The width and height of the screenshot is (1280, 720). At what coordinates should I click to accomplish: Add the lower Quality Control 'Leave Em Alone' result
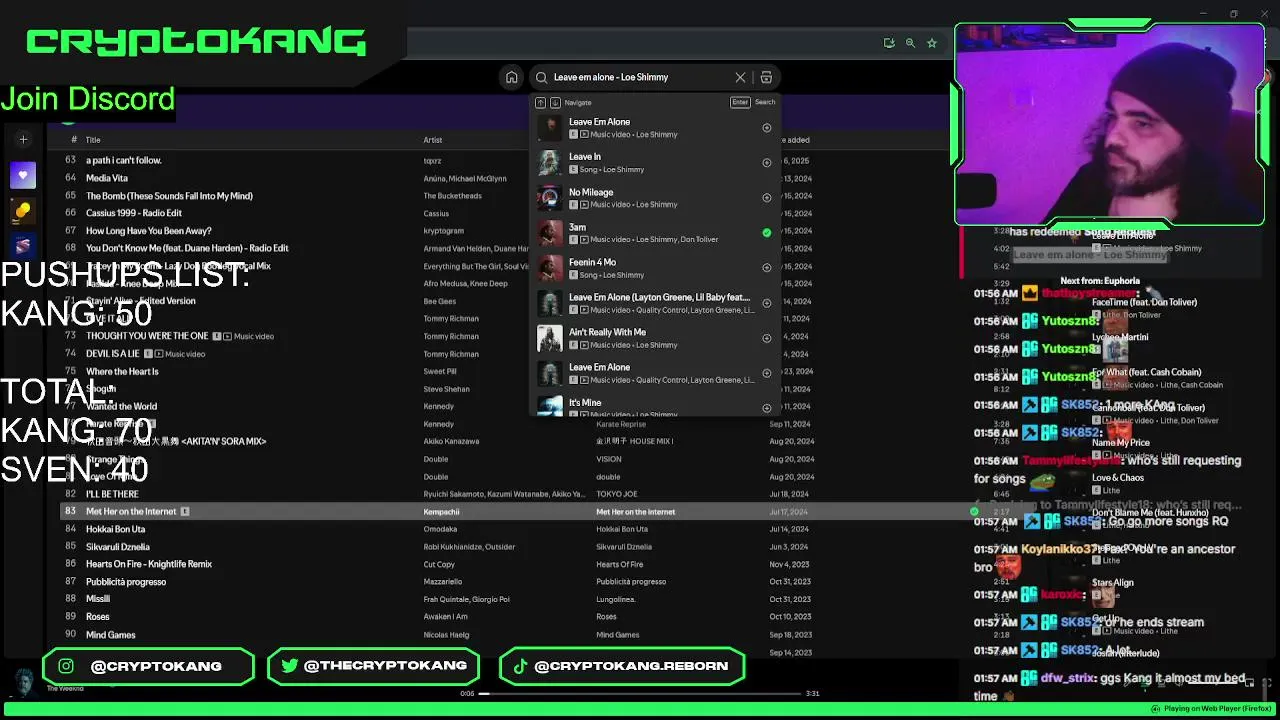point(767,373)
